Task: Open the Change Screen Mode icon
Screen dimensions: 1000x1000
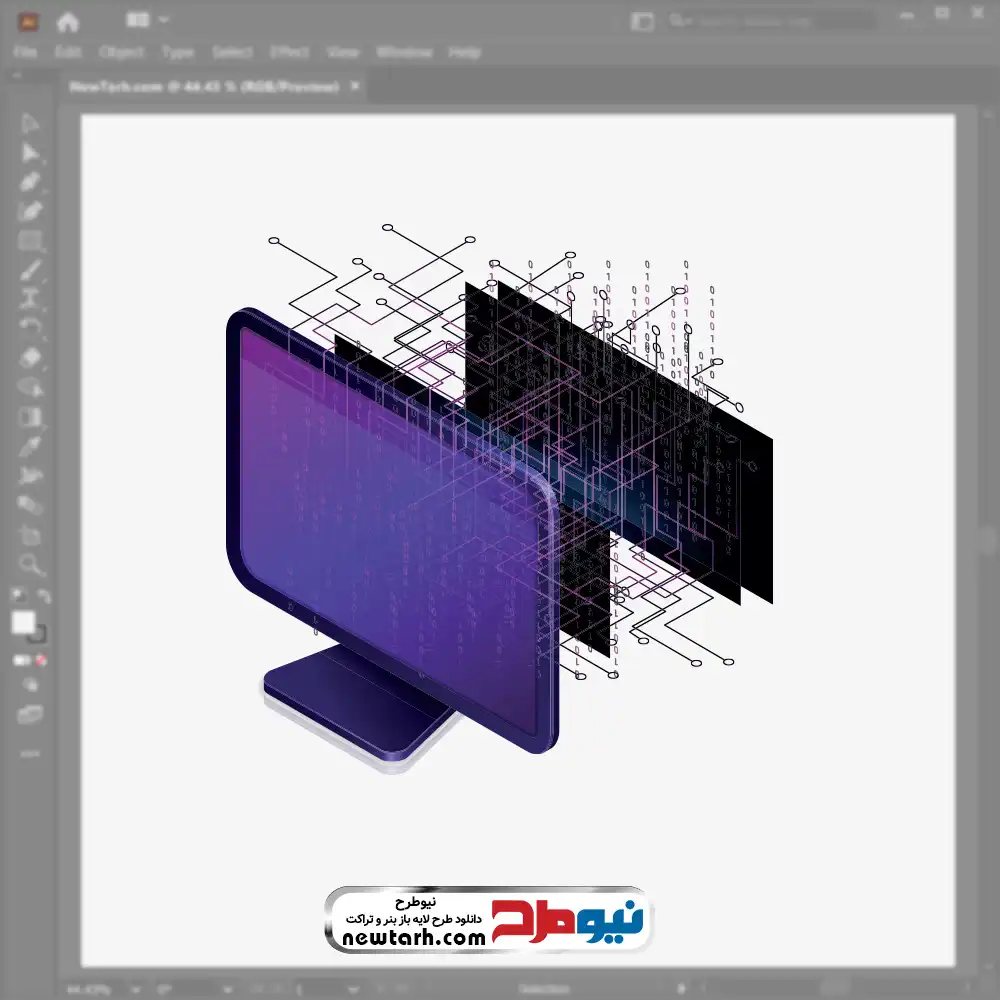Action: [x=29, y=714]
